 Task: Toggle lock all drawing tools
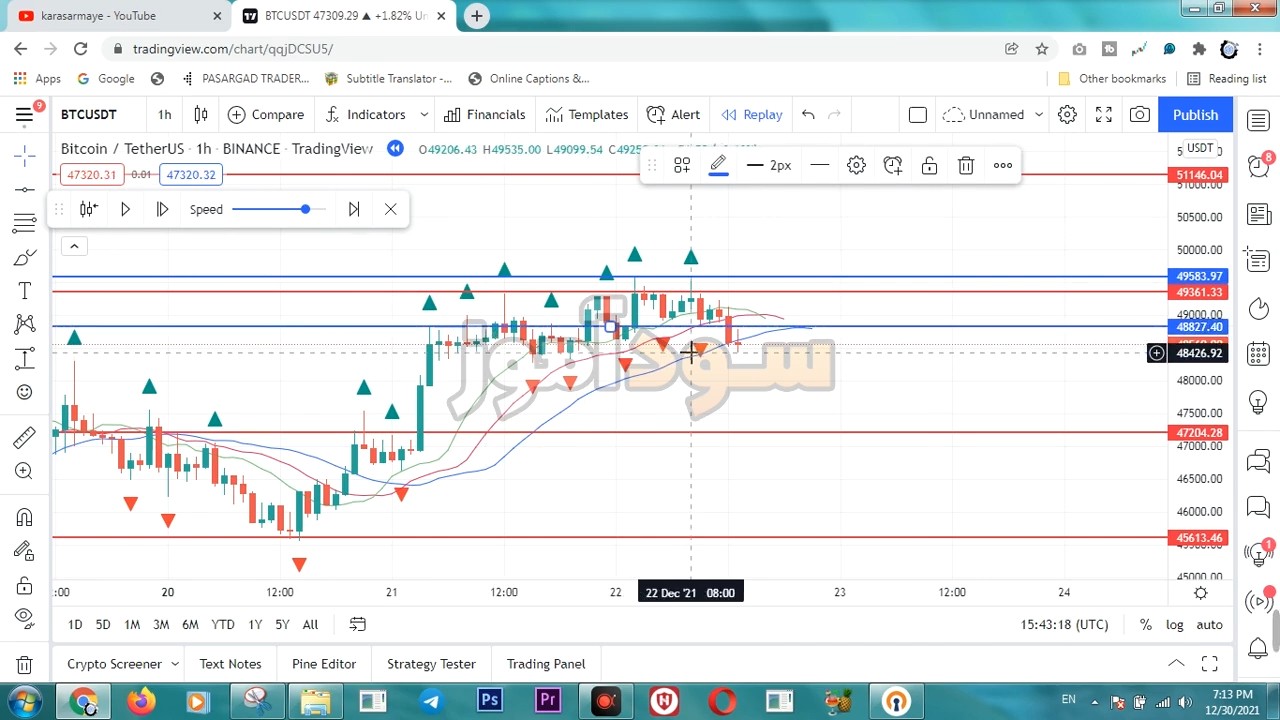coord(25,585)
